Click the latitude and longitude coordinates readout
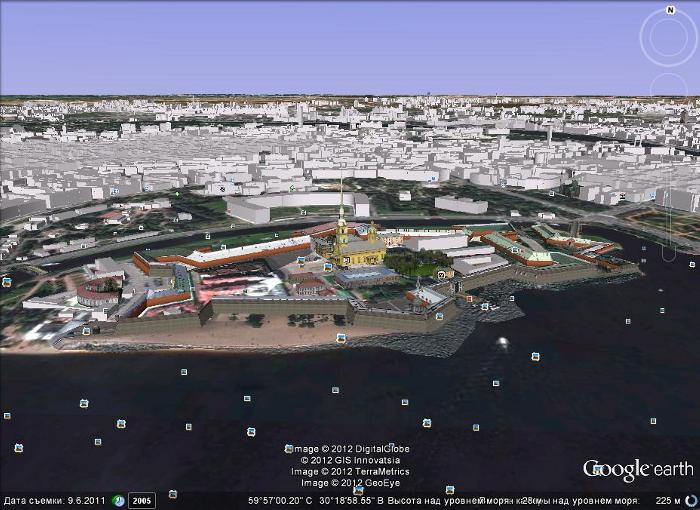 [312, 500]
